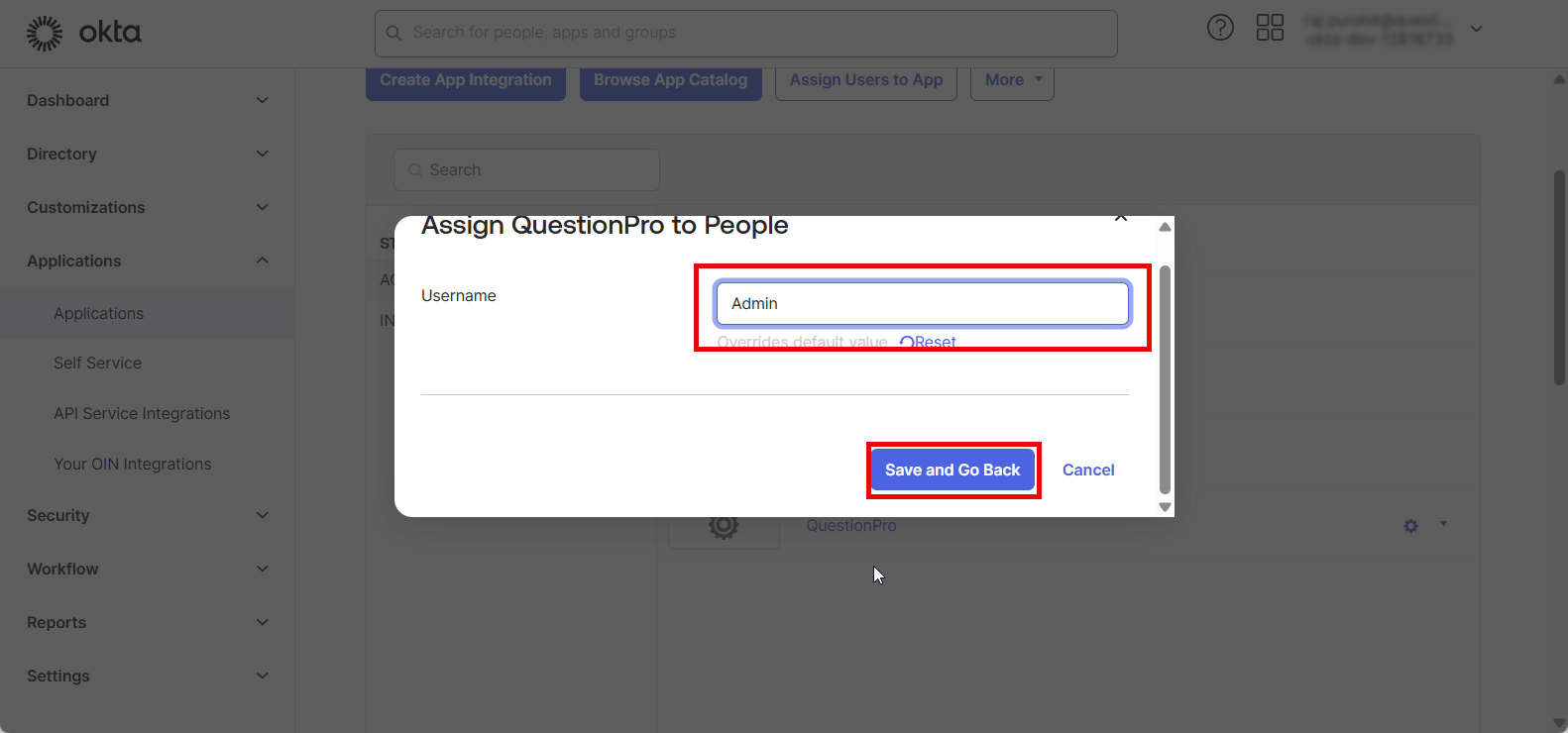Close the Assign QuestionPro dialog
Image resolution: width=1568 pixels, height=733 pixels.
coord(1120,218)
